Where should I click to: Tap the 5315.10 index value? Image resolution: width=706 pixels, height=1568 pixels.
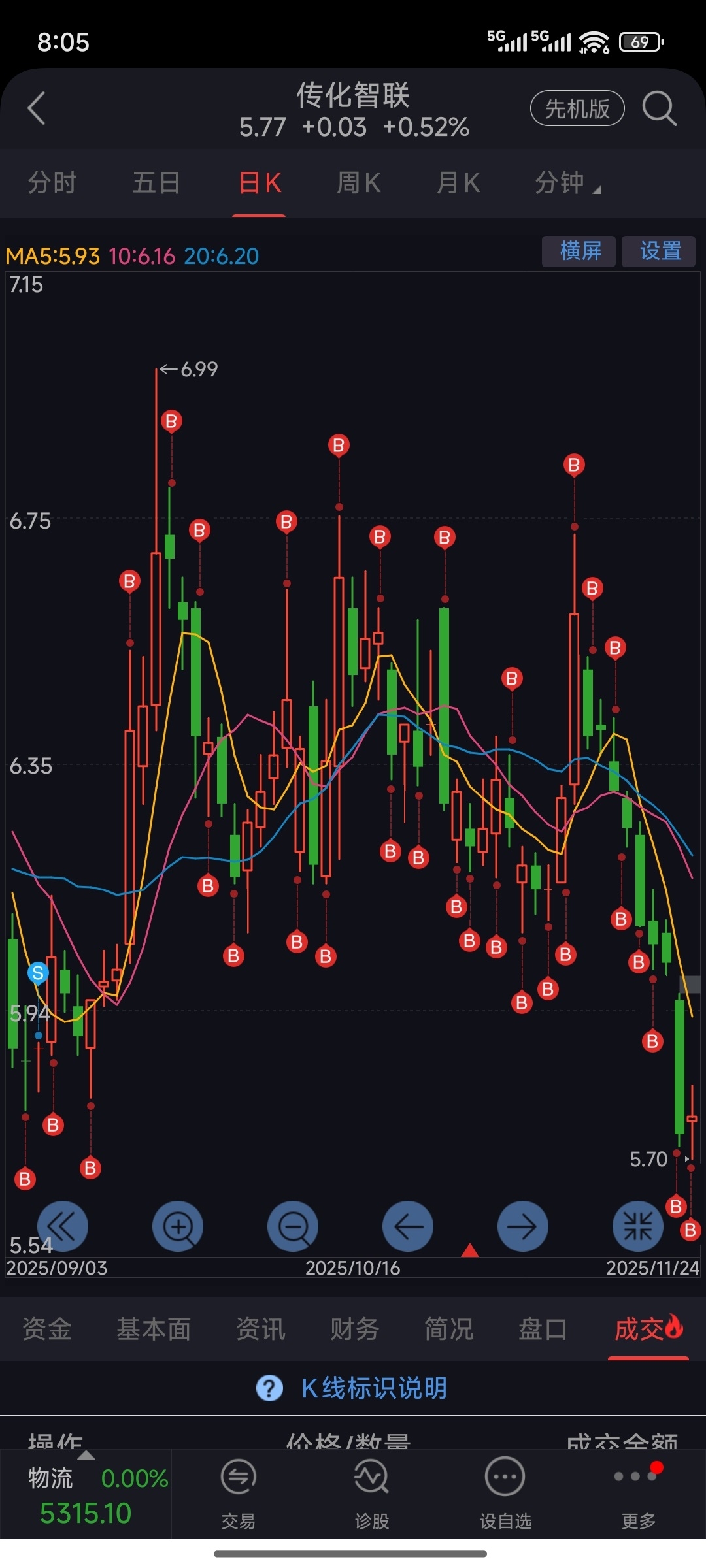pos(86,1514)
